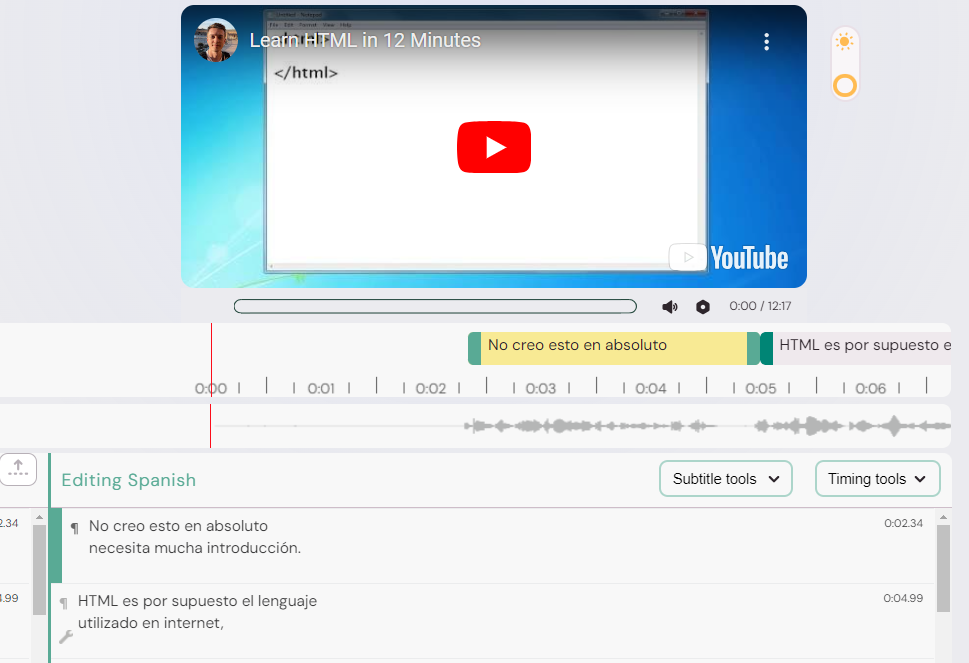The image size is (969, 663).
Task: Seek using the video progress bar
Action: [435, 306]
